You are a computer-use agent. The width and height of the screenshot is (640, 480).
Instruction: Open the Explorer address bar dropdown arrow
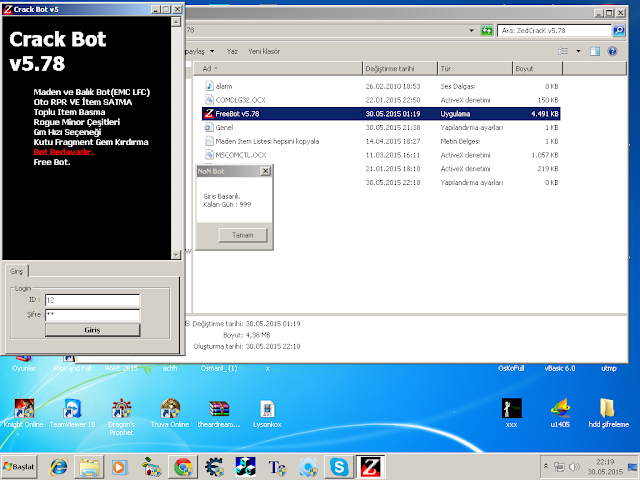pos(471,30)
